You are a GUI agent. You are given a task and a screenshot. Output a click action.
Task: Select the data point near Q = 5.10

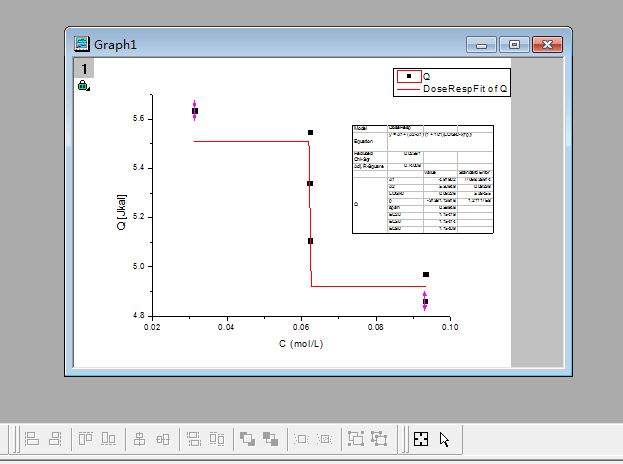310,241
